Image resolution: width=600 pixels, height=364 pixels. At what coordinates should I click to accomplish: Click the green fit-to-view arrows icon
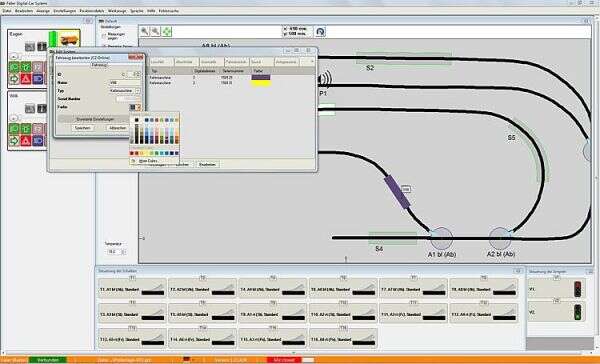pos(167,31)
